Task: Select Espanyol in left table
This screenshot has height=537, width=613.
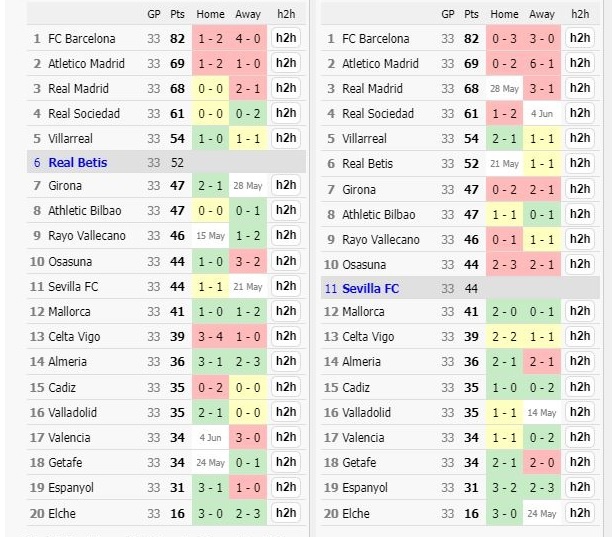Action: pos(71,488)
